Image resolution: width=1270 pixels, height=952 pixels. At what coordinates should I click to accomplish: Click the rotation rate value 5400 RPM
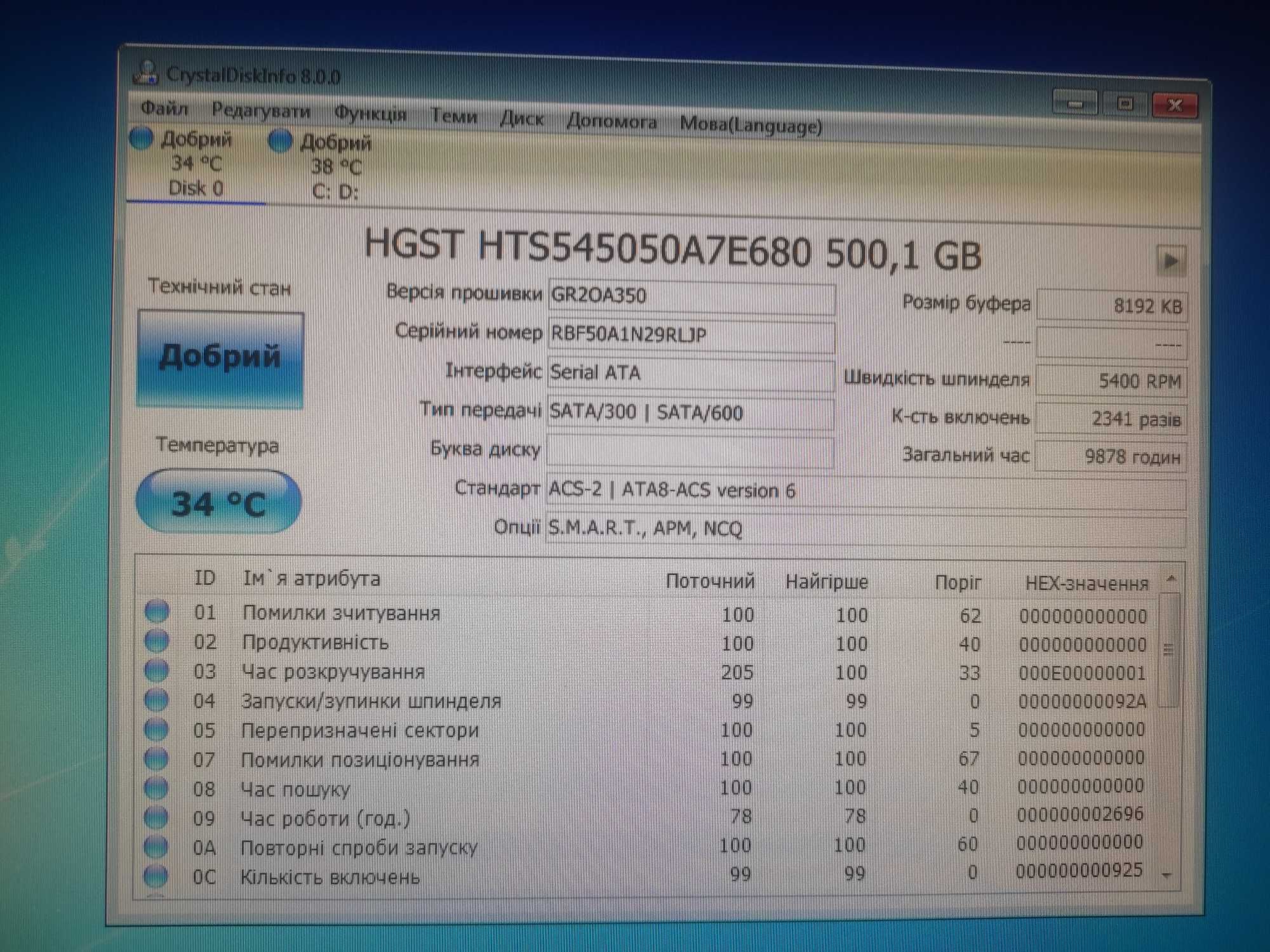coord(1111,381)
